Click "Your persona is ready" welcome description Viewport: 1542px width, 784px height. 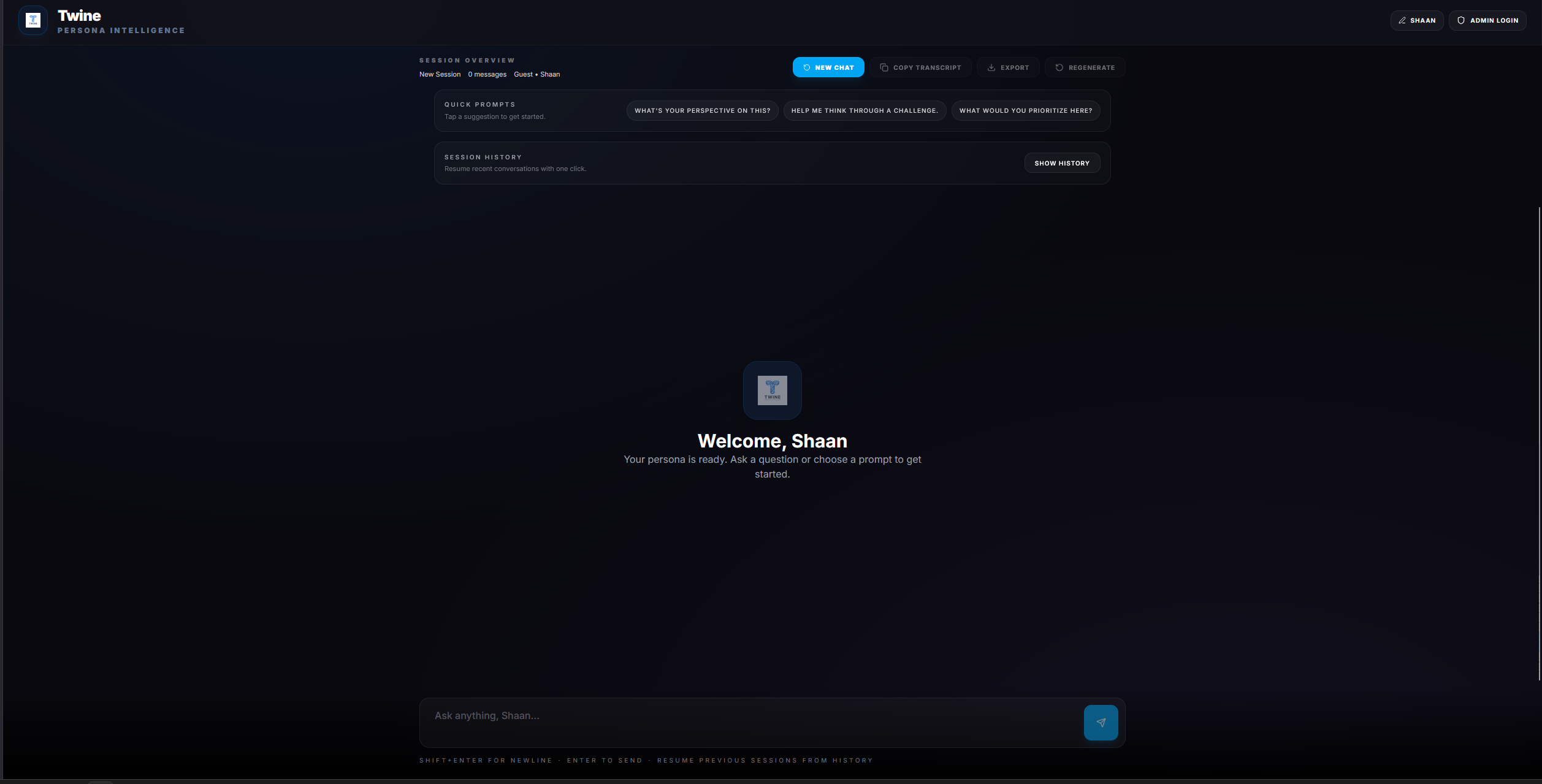click(772, 466)
